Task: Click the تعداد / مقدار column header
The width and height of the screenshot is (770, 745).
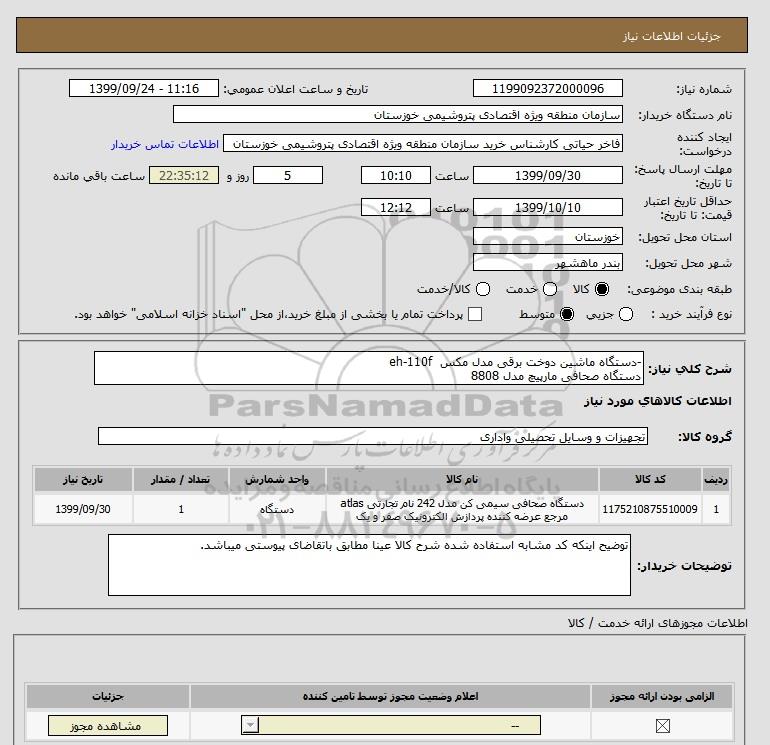Action: click(181, 479)
